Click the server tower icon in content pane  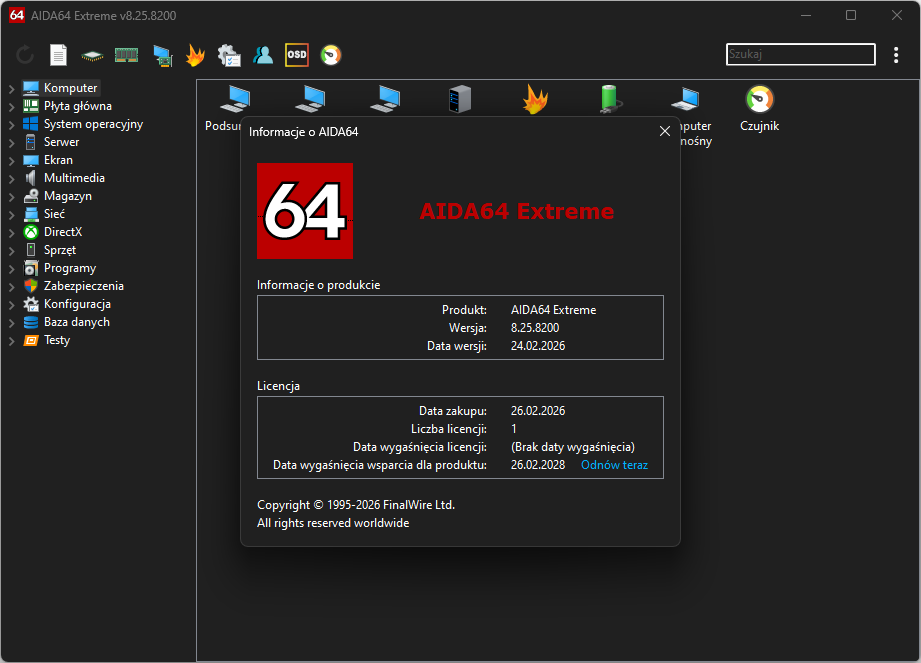coord(460,99)
